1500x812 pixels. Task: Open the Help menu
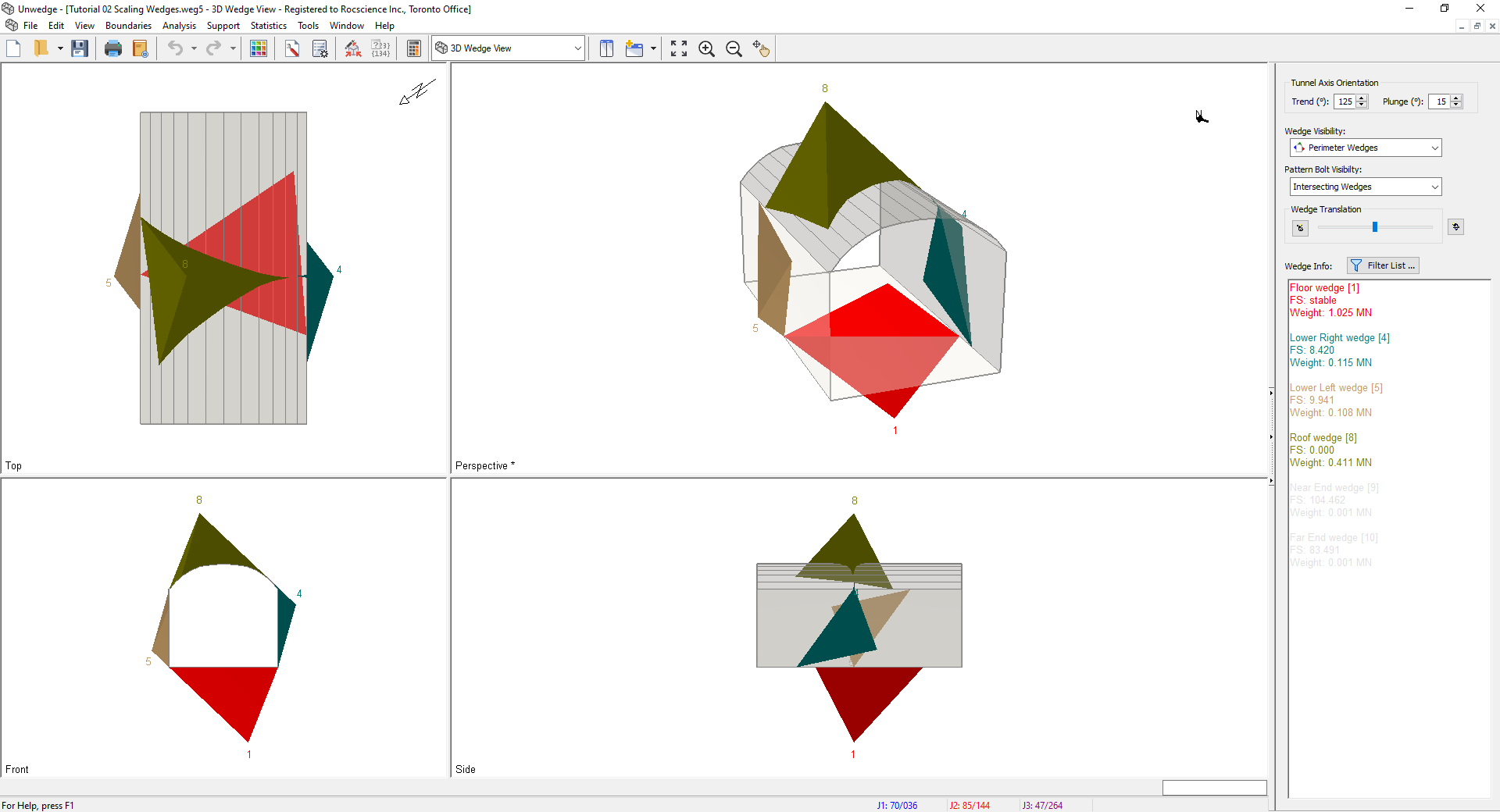tap(384, 26)
